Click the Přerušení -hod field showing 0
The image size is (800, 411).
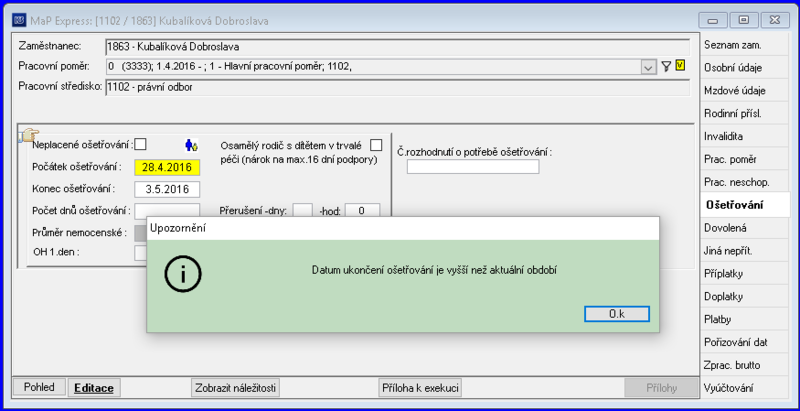click(x=362, y=210)
